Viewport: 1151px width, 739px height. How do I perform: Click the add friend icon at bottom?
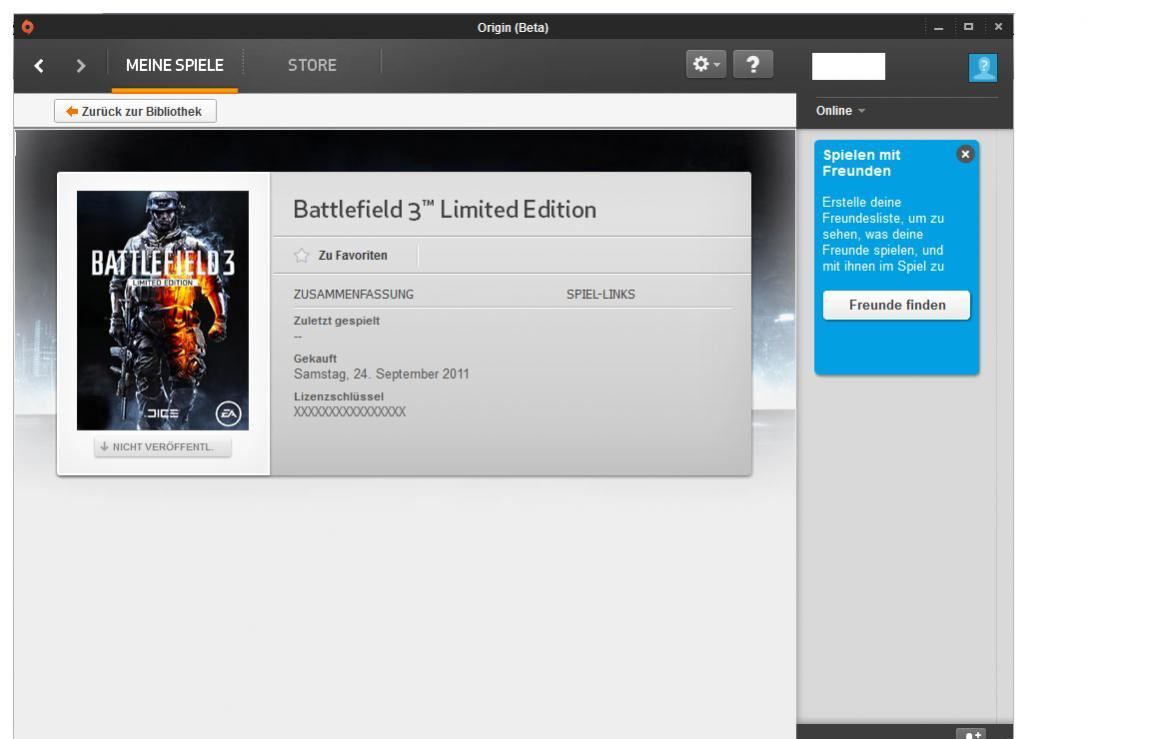click(971, 734)
